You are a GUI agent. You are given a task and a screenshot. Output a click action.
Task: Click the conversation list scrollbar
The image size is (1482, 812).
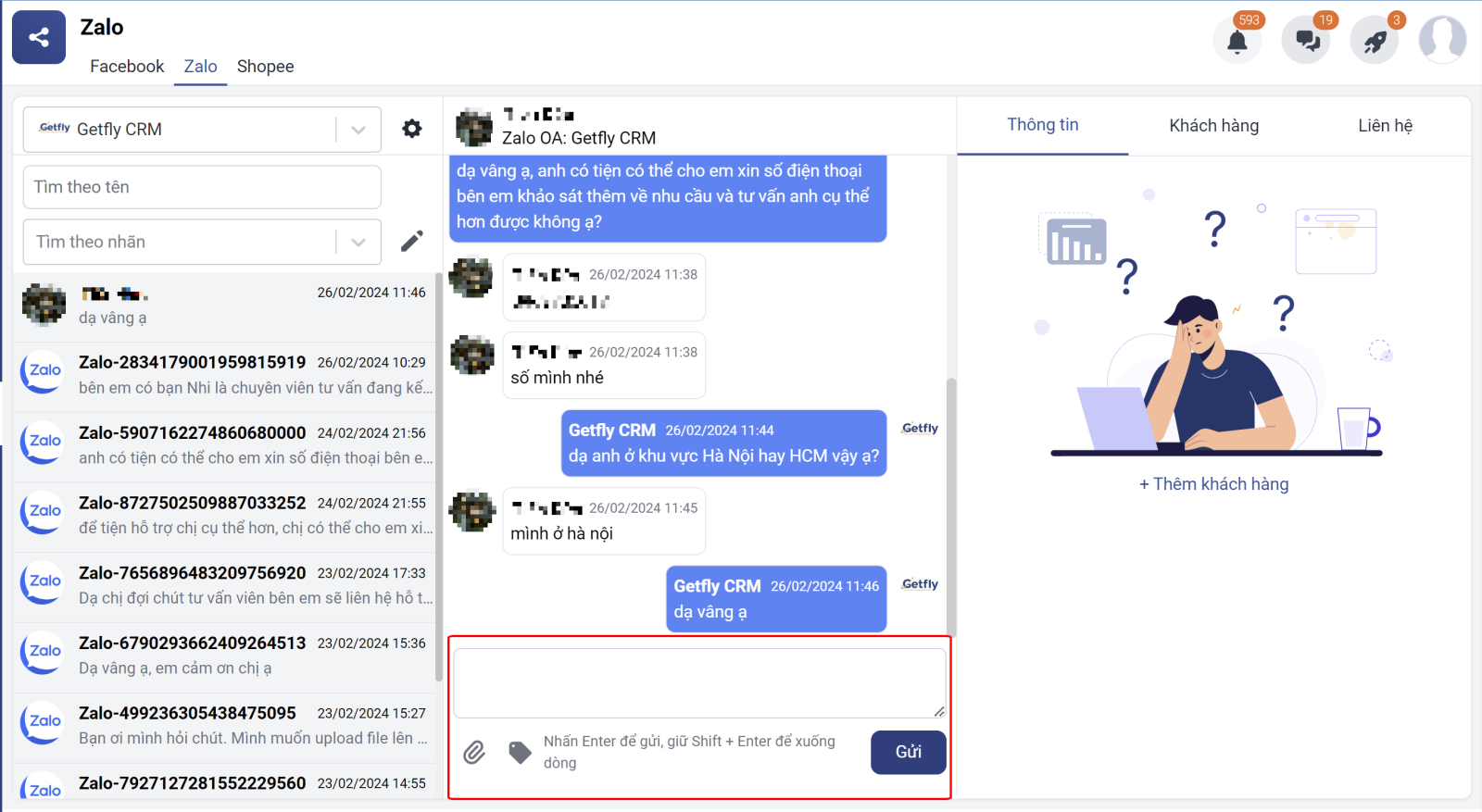click(438, 477)
